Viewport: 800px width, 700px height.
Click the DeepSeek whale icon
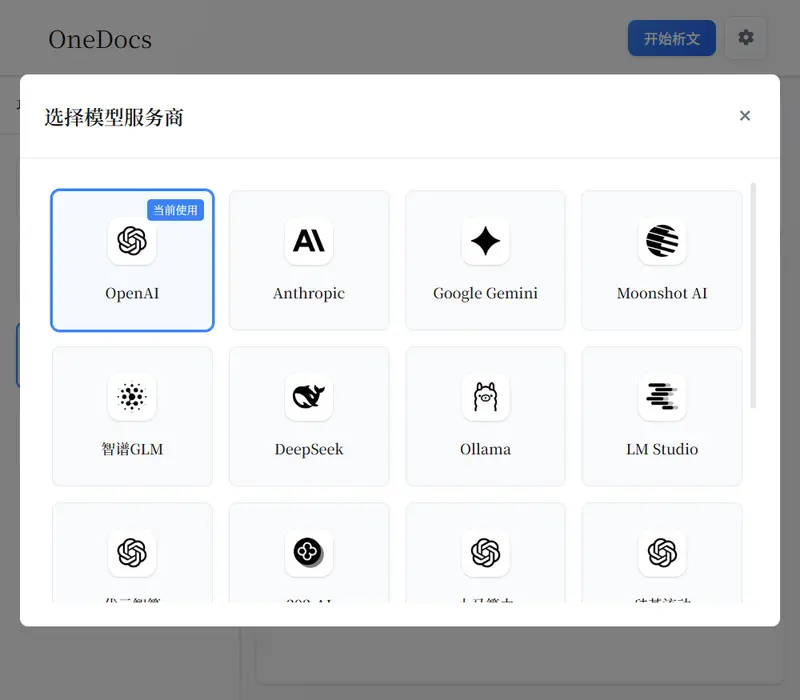(309, 397)
